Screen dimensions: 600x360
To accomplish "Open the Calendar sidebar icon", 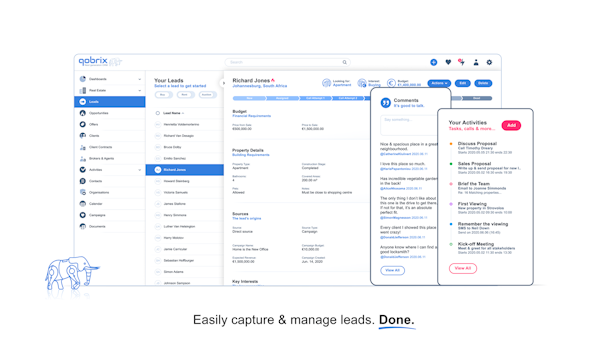I will pos(83,204).
